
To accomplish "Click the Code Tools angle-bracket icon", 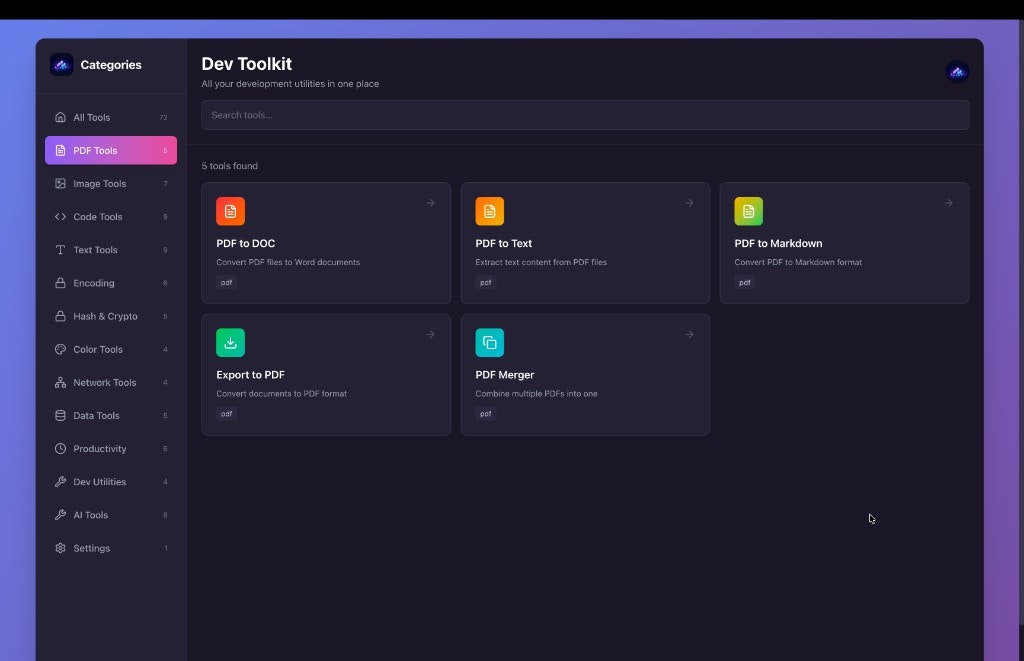I will (61, 216).
